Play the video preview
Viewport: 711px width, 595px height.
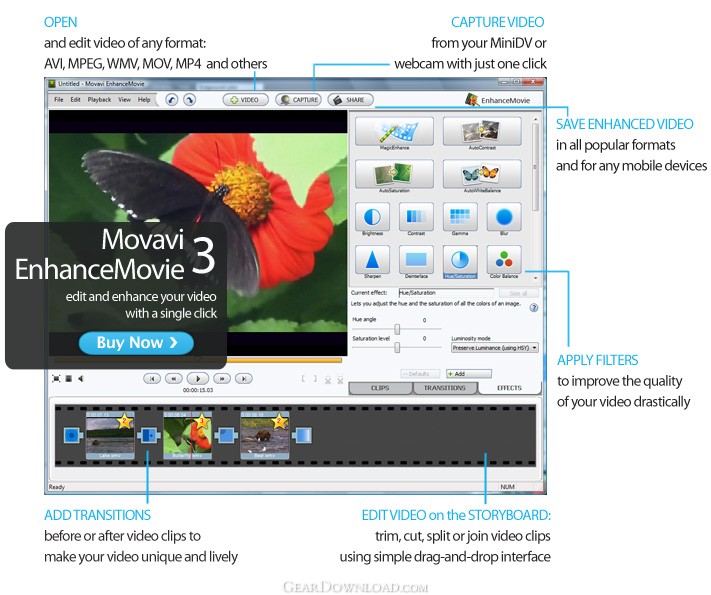click(x=198, y=379)
